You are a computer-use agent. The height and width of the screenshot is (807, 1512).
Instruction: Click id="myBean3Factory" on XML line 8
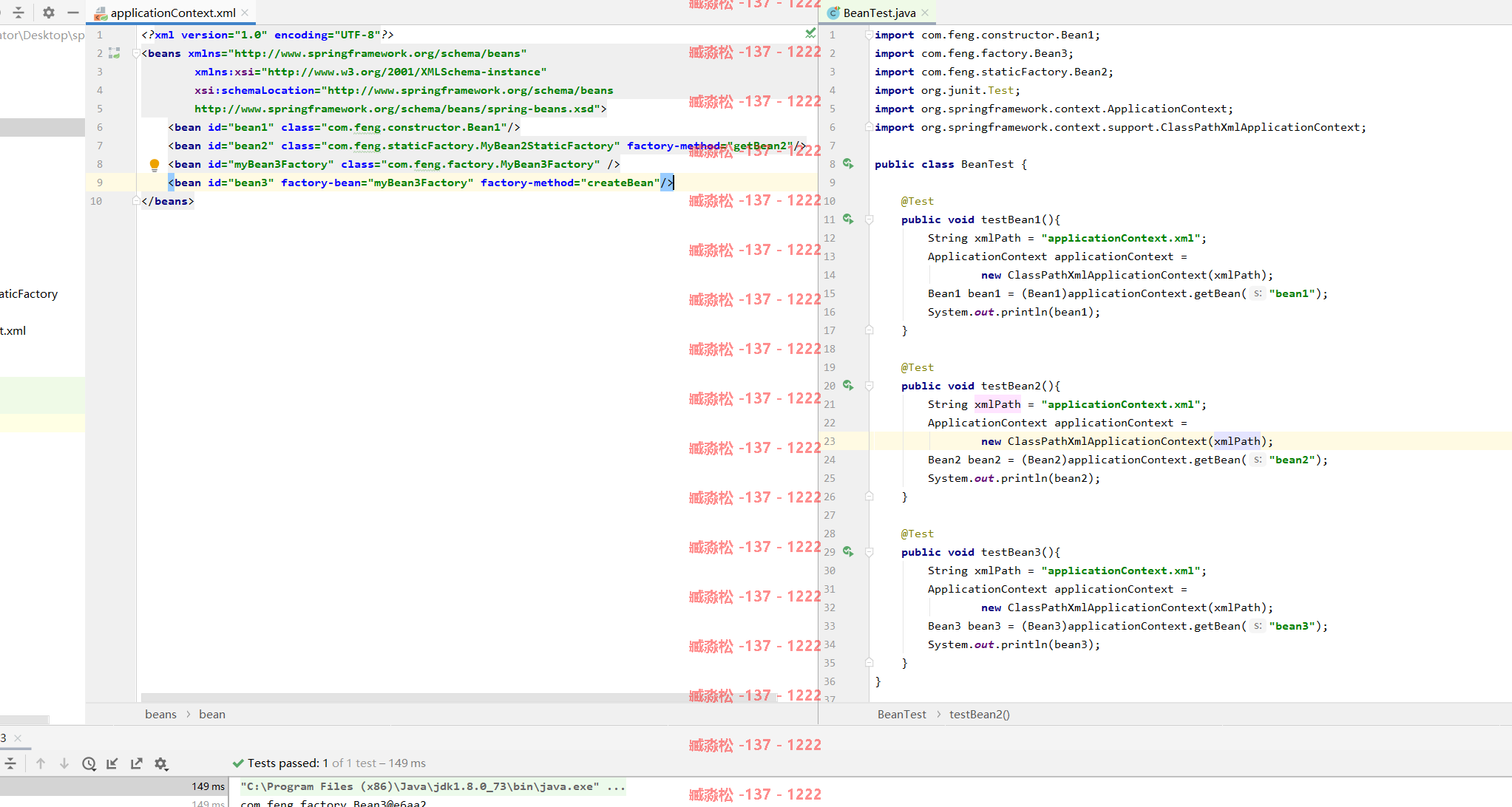click(x=271, y=164)
